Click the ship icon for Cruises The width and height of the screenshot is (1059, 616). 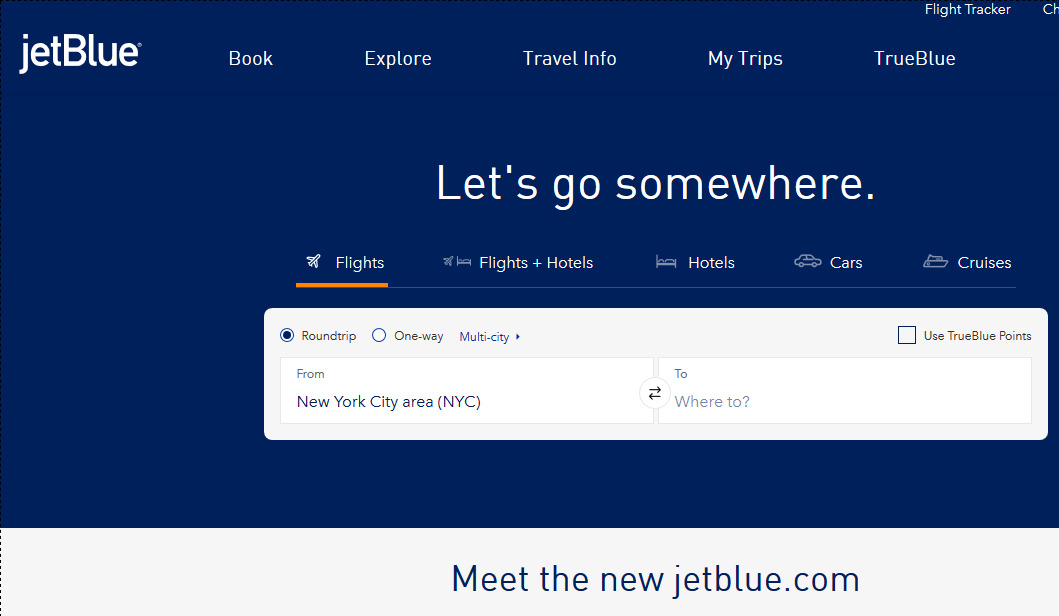pyautogui.click(x=935, y=262)
